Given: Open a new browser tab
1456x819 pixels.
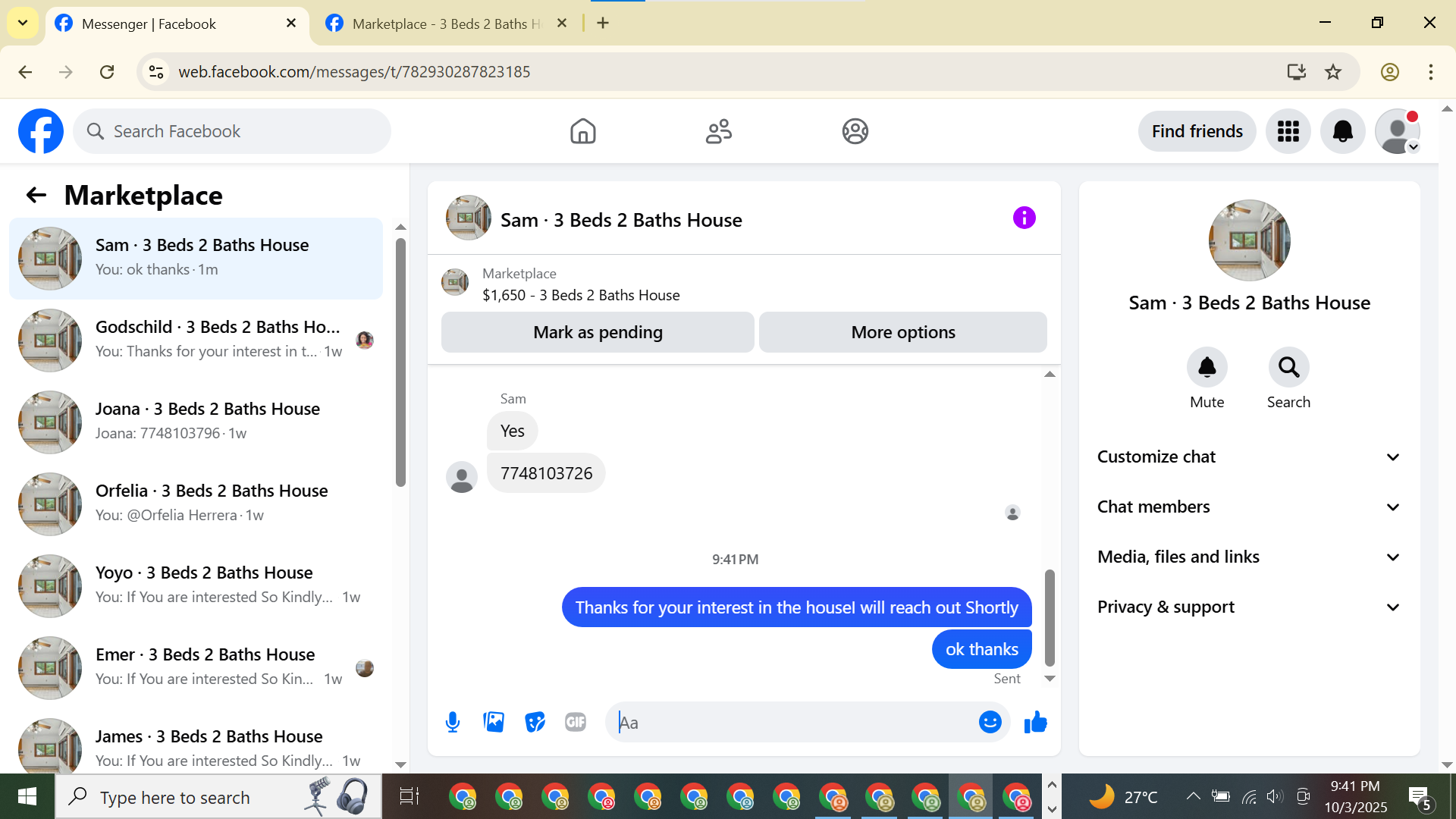Looking at the screenshot, I should pos(603,24).
